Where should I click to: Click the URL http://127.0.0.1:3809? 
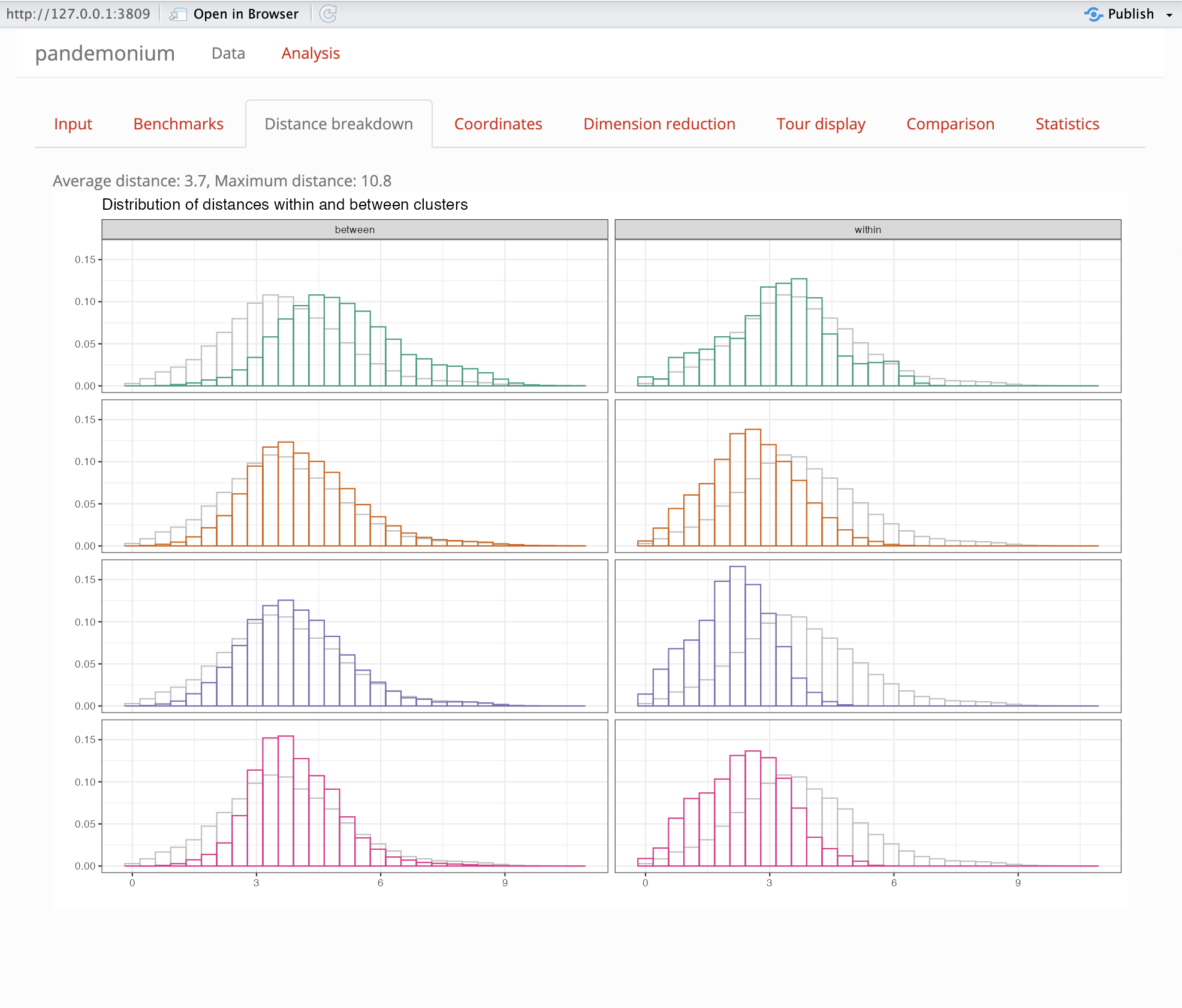(78, 14)
